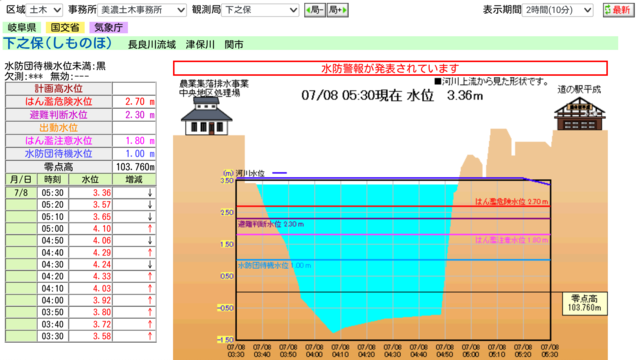Click water level 3.80 at 03:50
The image size is (640, 360).
(x=102, y=312)
